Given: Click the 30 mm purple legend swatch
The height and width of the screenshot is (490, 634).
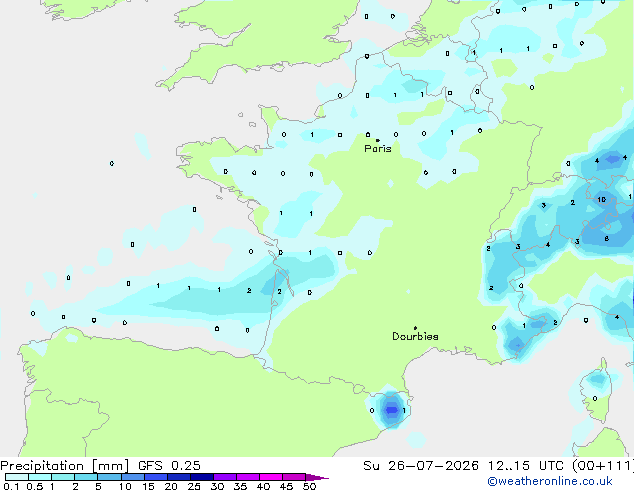Looking at the screenshot, I should tap(224, 477).
